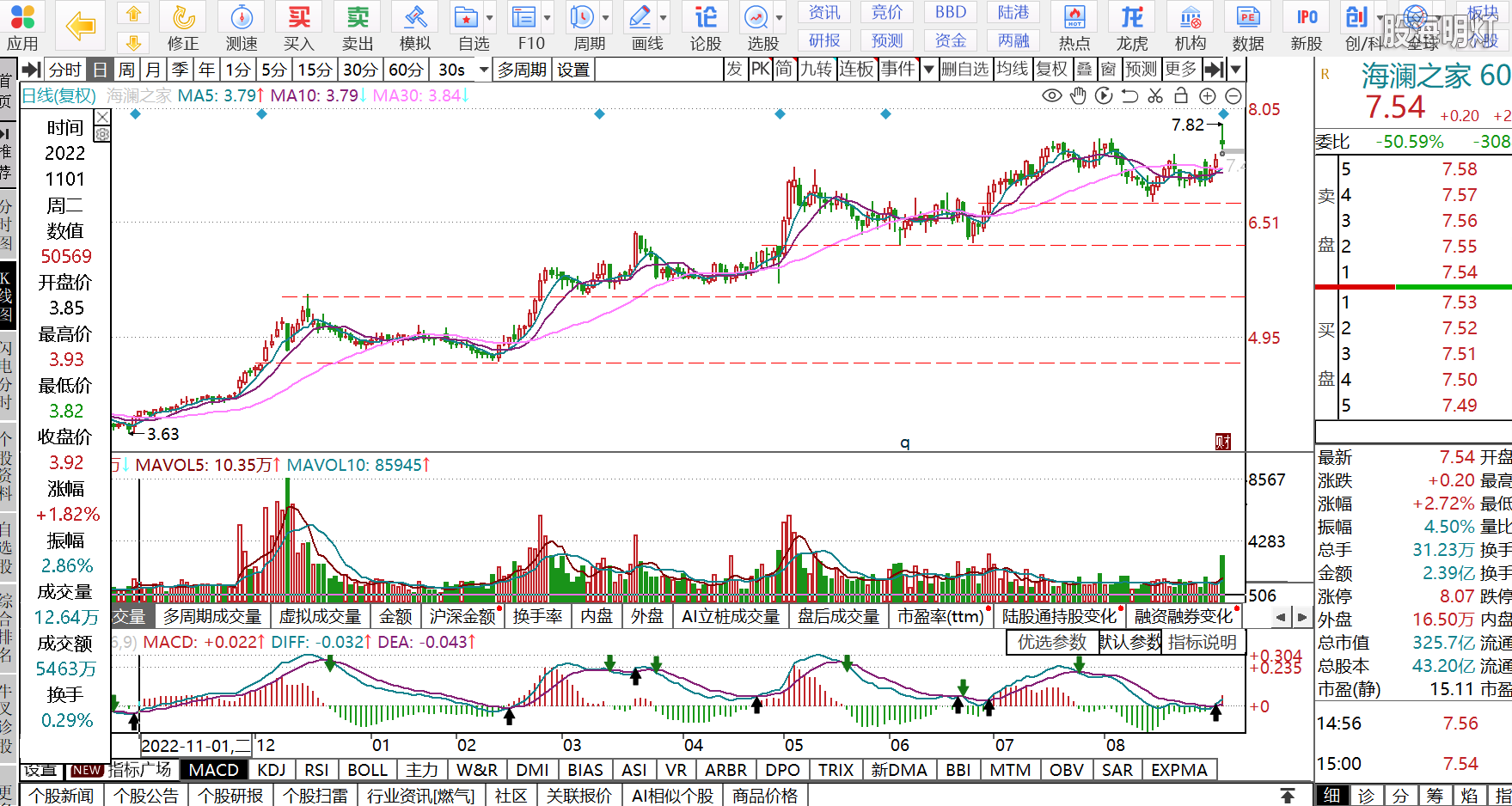Expand the 创/科 dropdown arrow
Viewport: 1512px width, 806px height.
tap(1380, 17)
